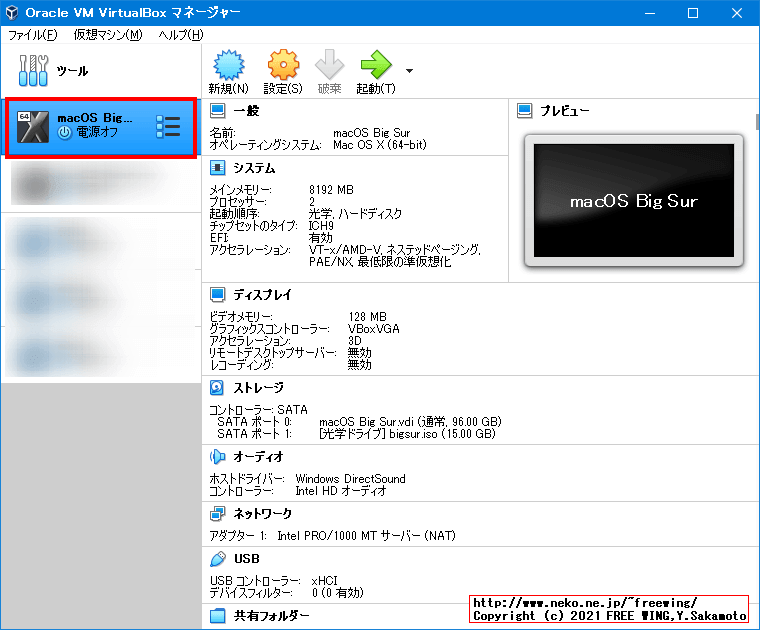Open the USB section heading link
760x630 pixels.
[x=247, y=559]
